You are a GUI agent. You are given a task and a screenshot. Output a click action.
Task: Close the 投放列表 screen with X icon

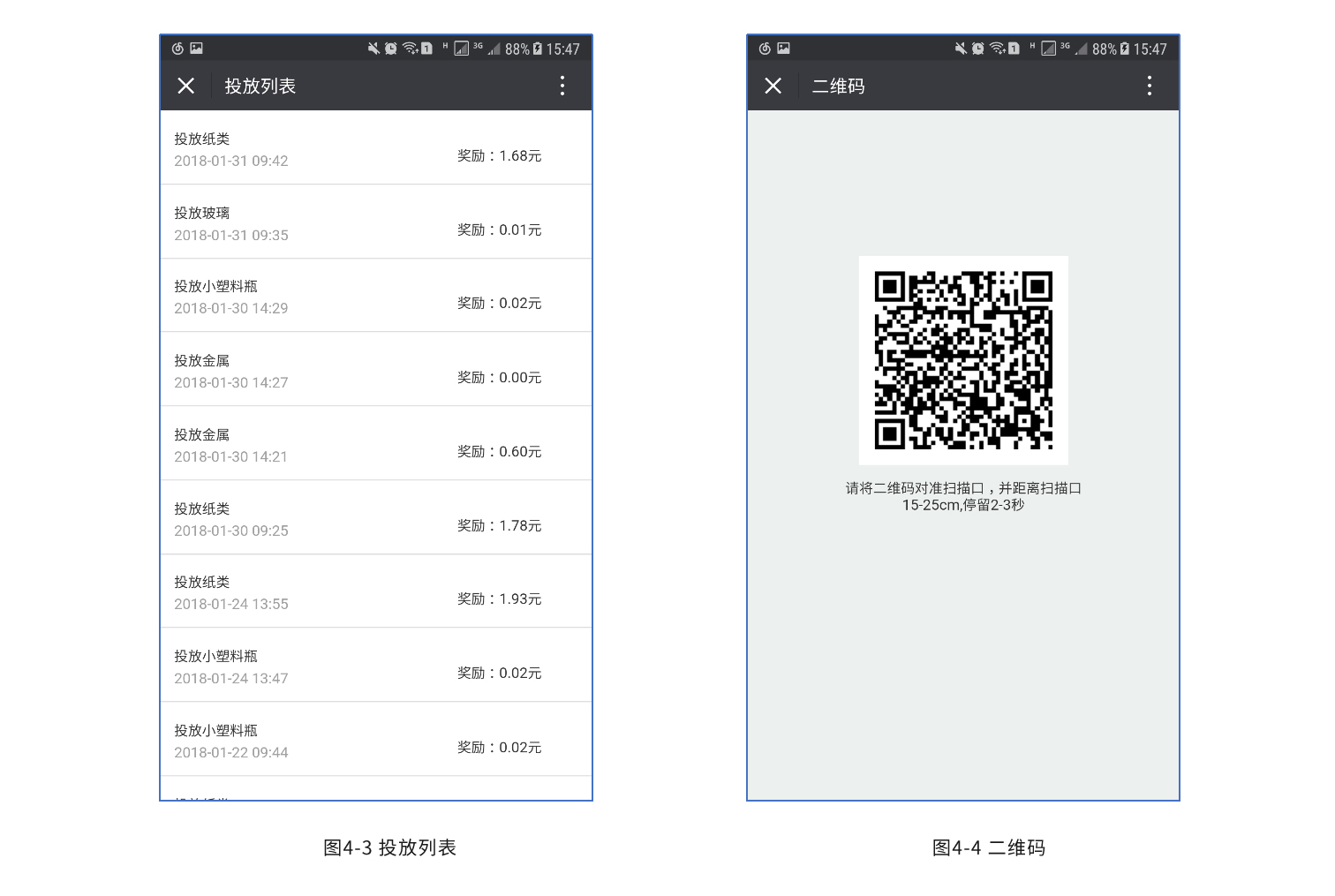pyautogui.click(x=185, y=86)
